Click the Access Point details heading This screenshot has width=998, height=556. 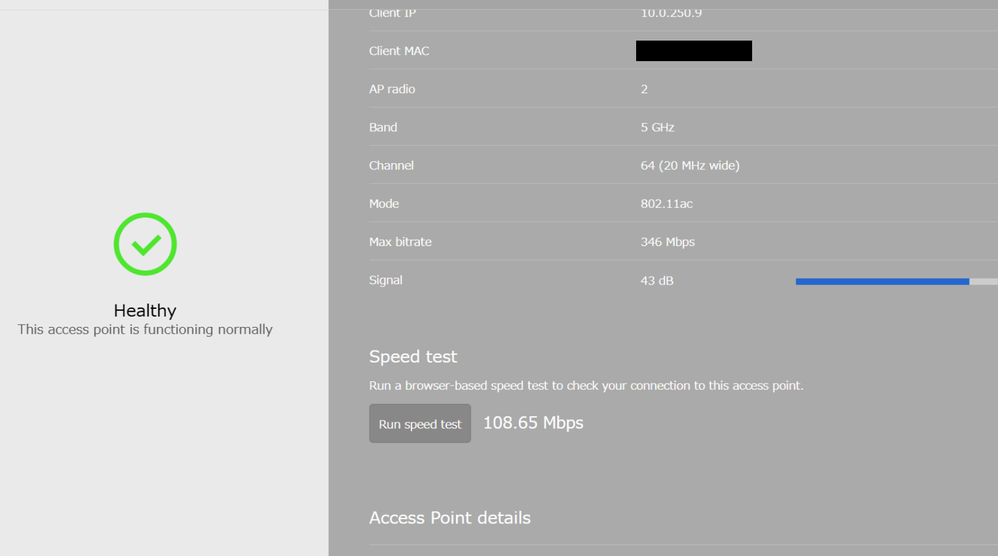450,518
